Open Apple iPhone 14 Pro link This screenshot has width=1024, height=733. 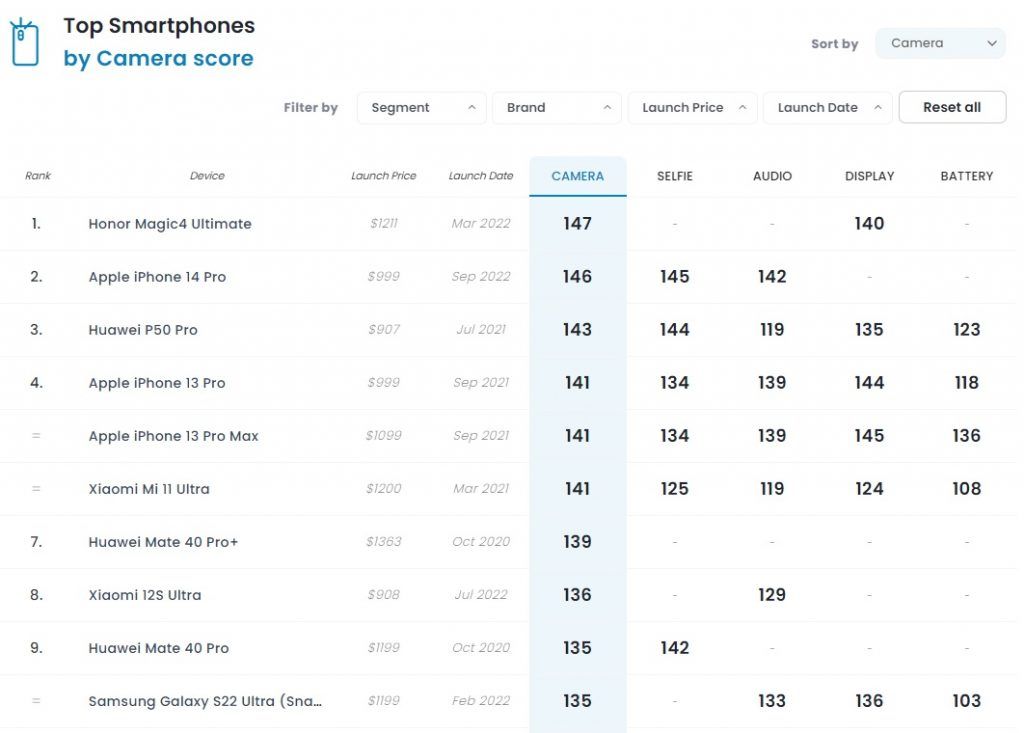(x=157, y=277)
